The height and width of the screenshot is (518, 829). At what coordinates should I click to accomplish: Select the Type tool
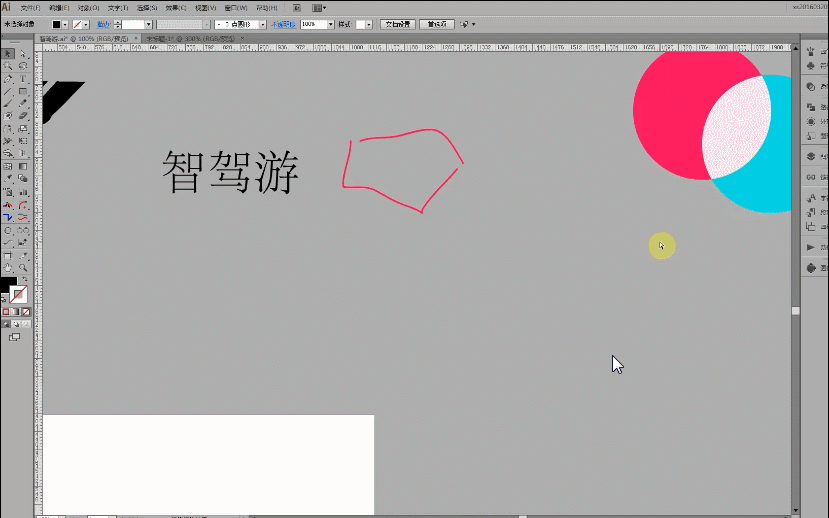click(23, 79)
